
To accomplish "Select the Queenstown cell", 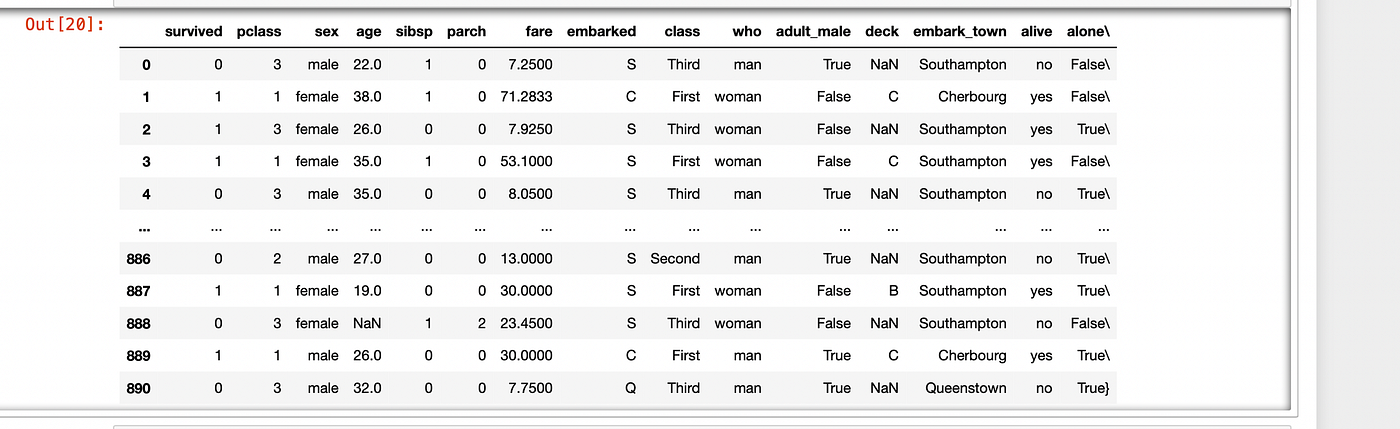I will tap(965, 388).
